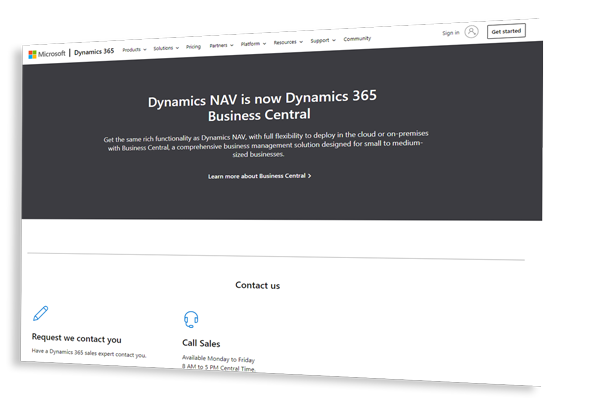
Task: Click the arrow after Learn more about Business Central
Action: tap(310, 176)
